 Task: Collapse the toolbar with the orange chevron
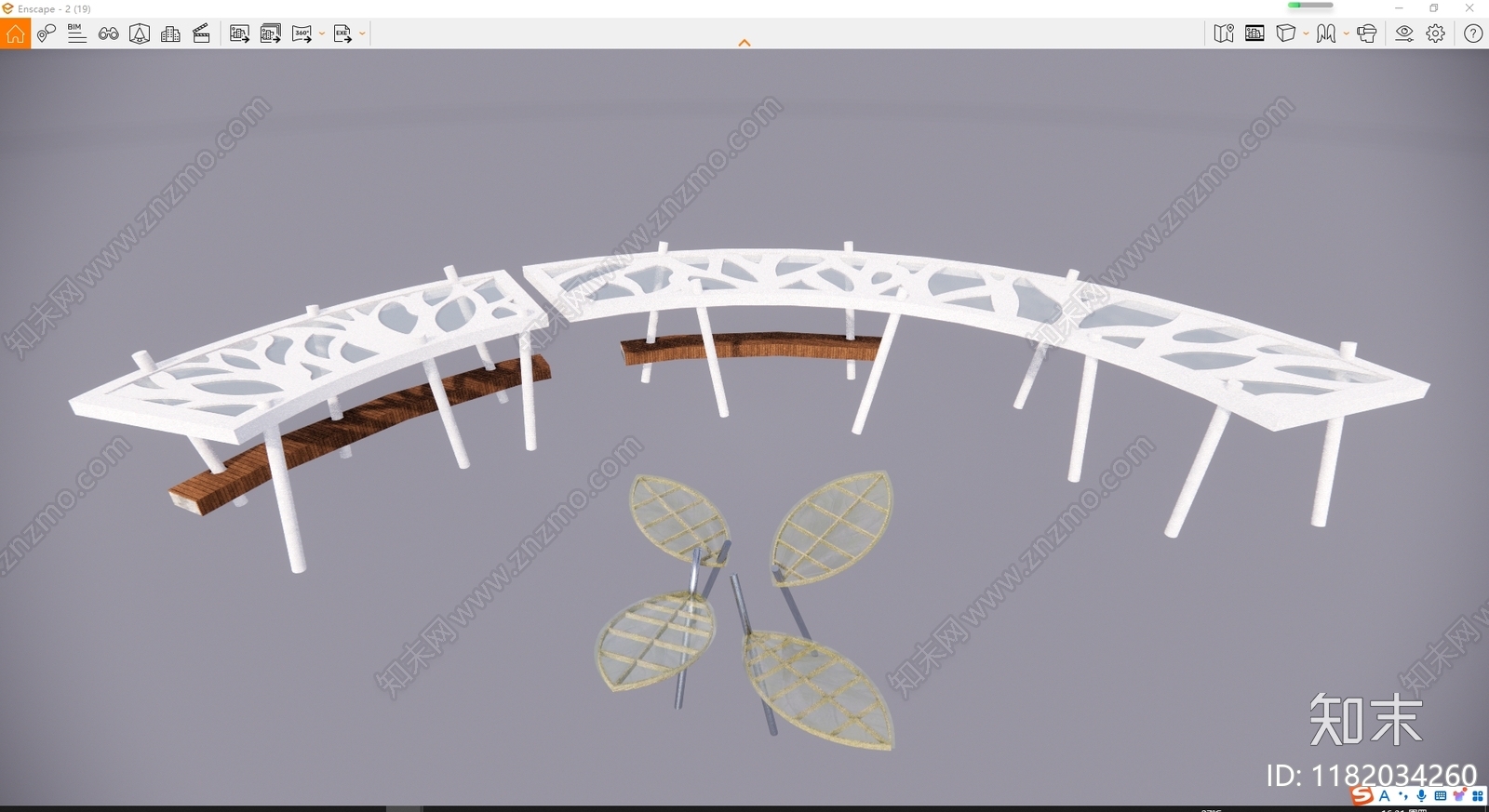(x=744, y=43)
